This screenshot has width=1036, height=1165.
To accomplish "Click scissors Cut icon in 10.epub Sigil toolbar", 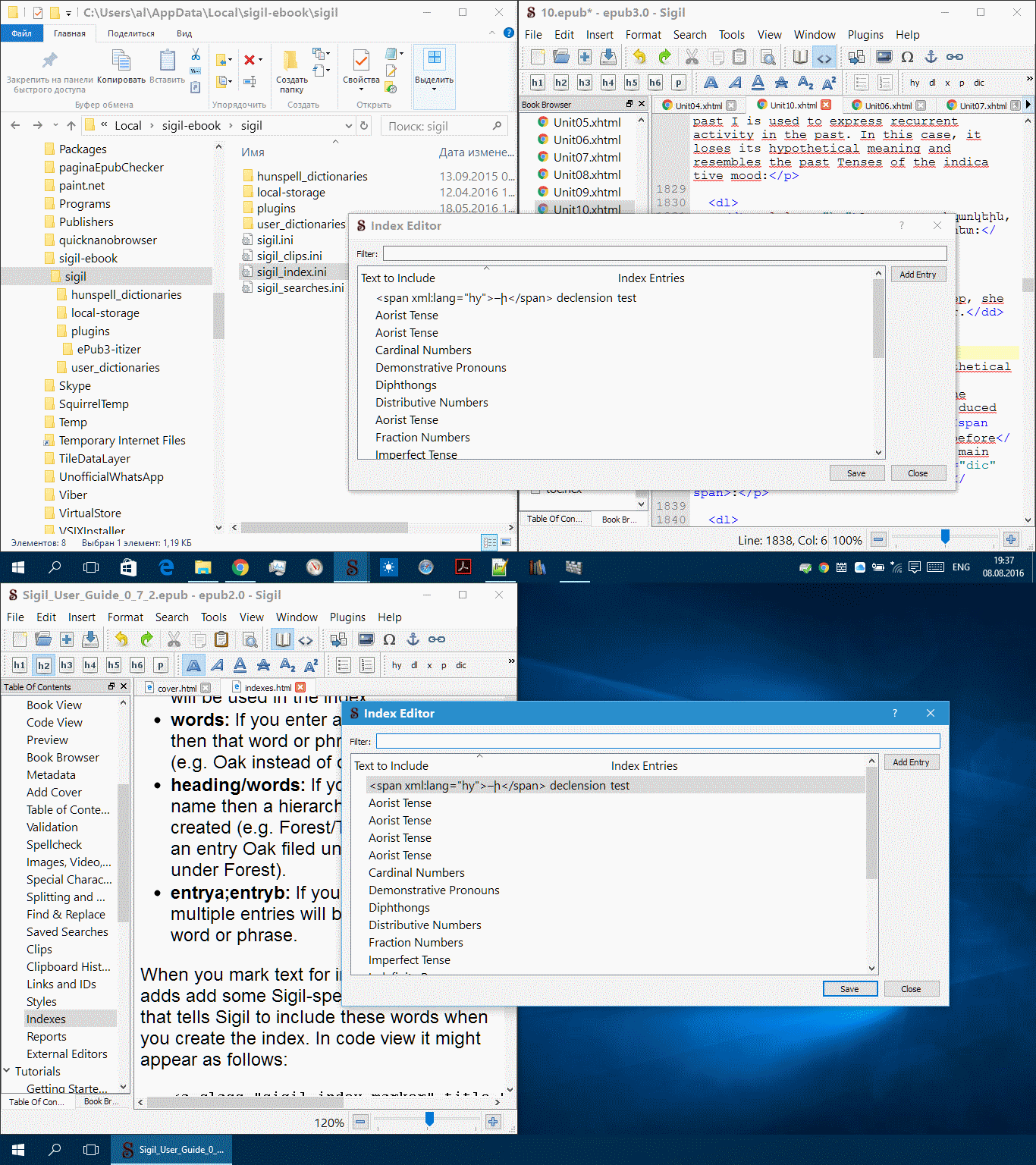I will [692, 57].
